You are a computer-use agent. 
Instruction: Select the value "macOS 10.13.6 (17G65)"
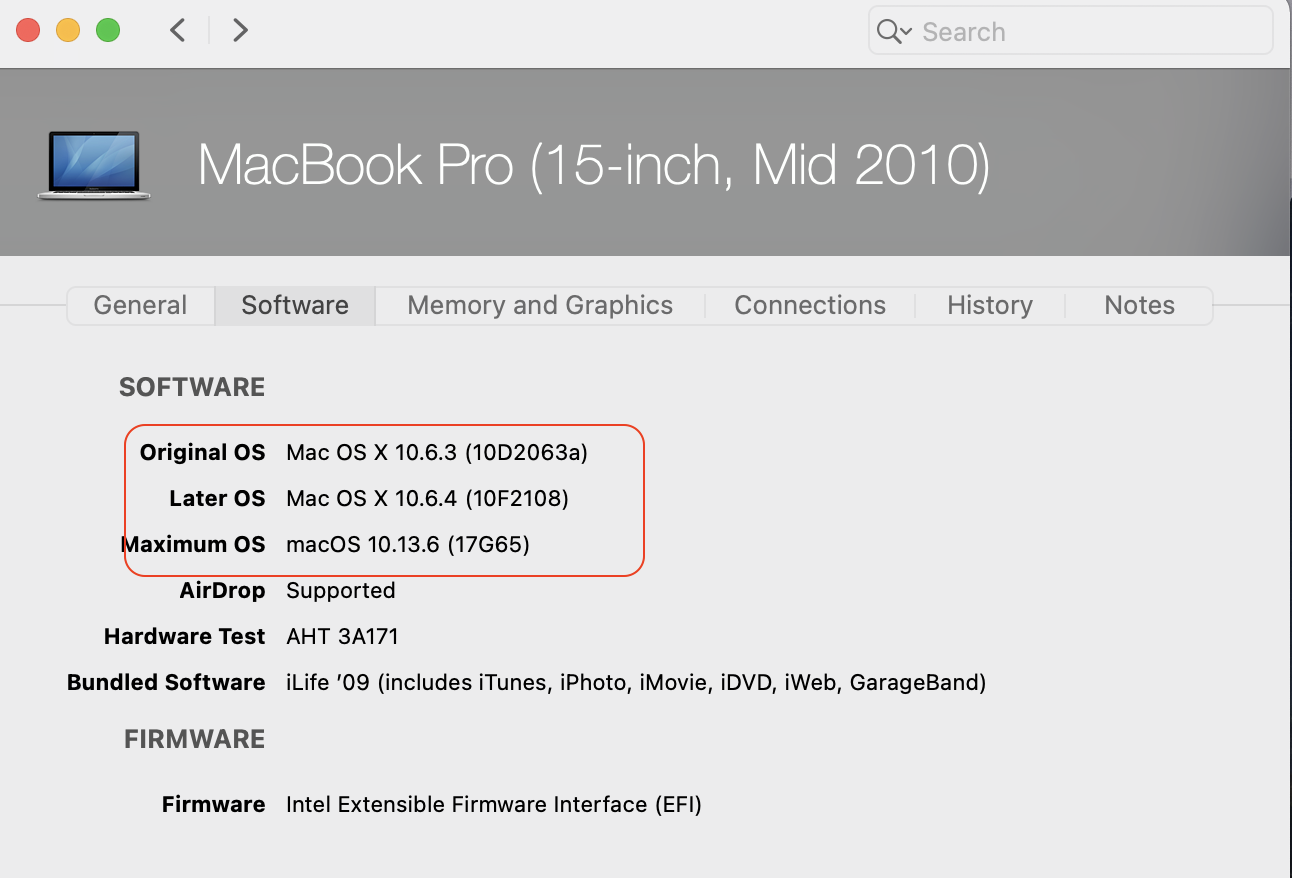(x=408, y=545)
